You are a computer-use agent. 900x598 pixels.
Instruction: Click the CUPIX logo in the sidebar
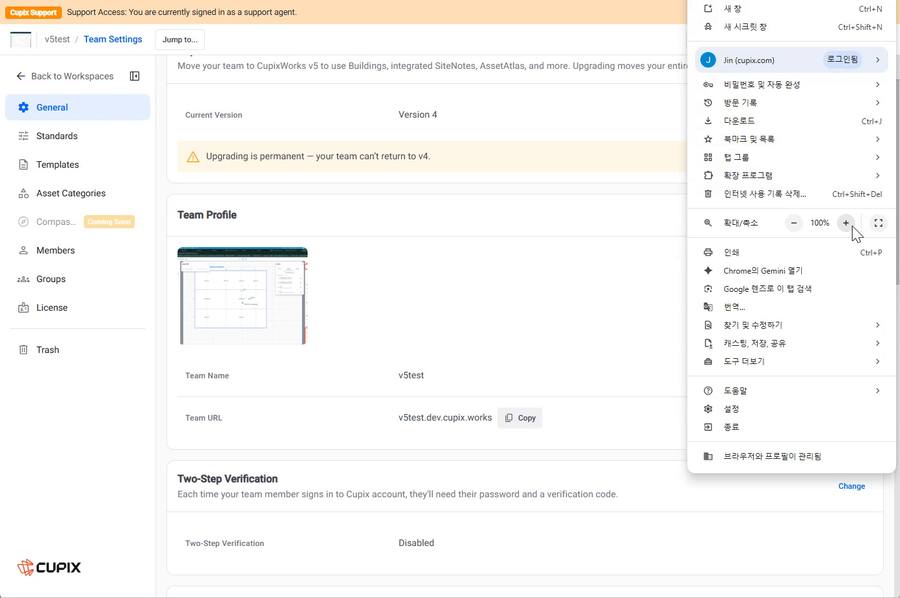click(x=49, y=567)
